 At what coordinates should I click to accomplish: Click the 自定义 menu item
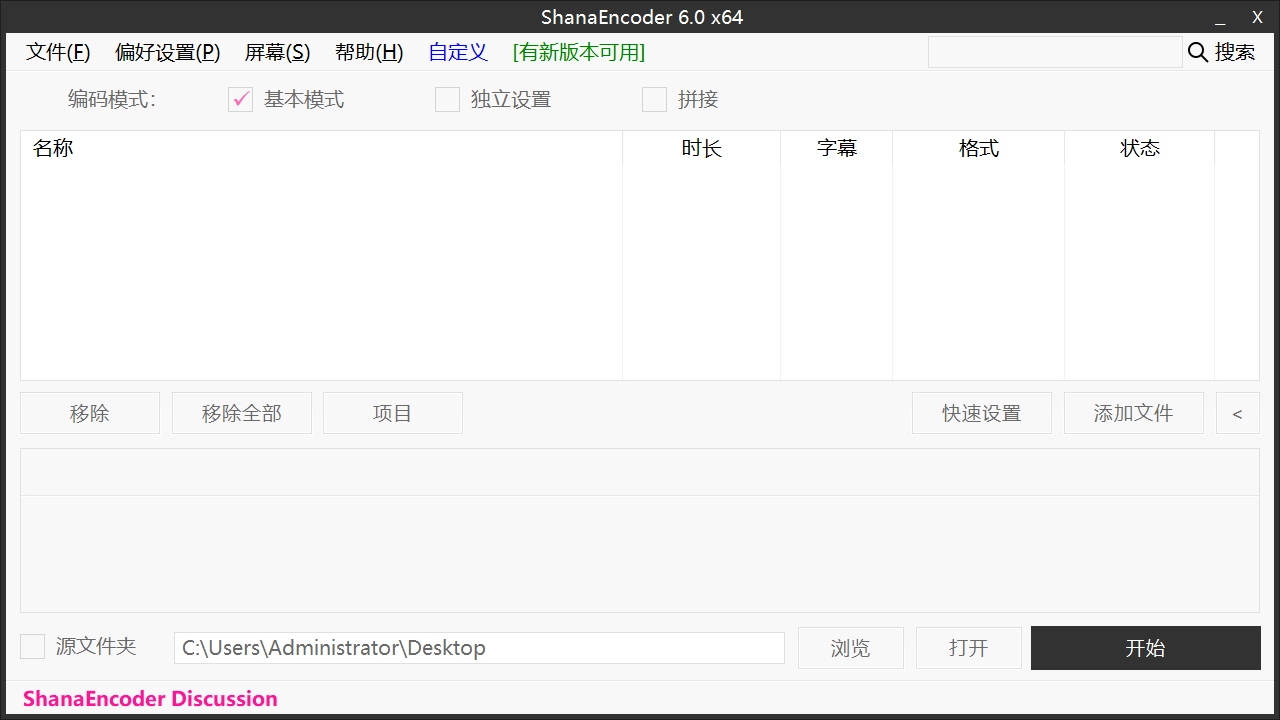pyautogui.click(x=458, y=52)
